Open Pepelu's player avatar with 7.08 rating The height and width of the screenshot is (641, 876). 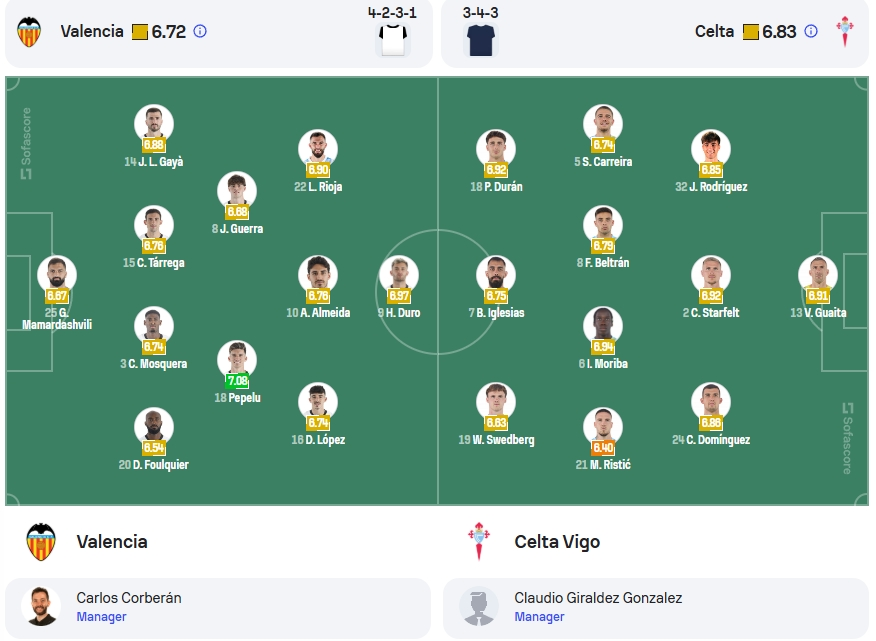click(x=237, y=360)
